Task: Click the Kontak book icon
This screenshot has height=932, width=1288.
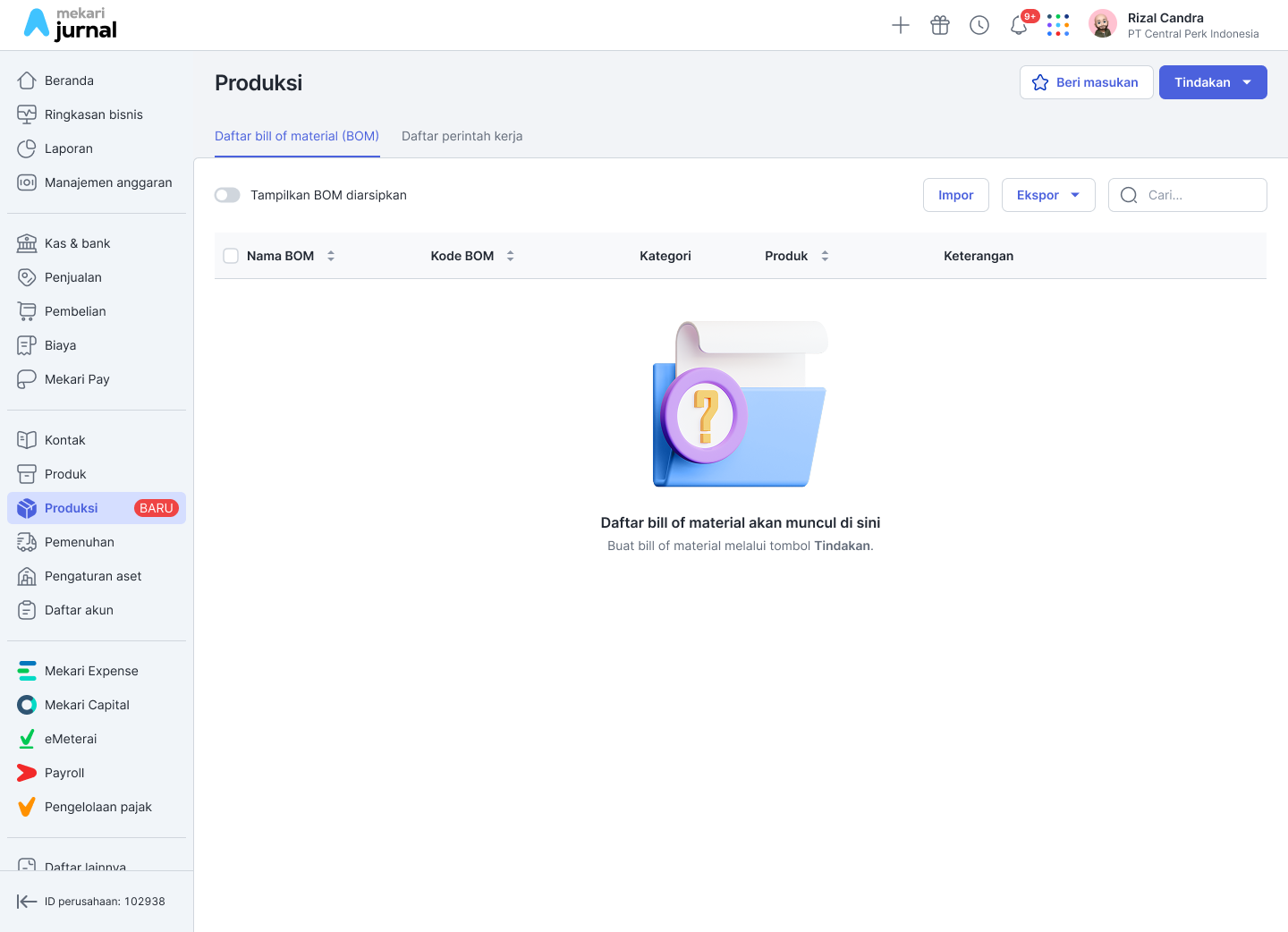Action: coord(27,440)
